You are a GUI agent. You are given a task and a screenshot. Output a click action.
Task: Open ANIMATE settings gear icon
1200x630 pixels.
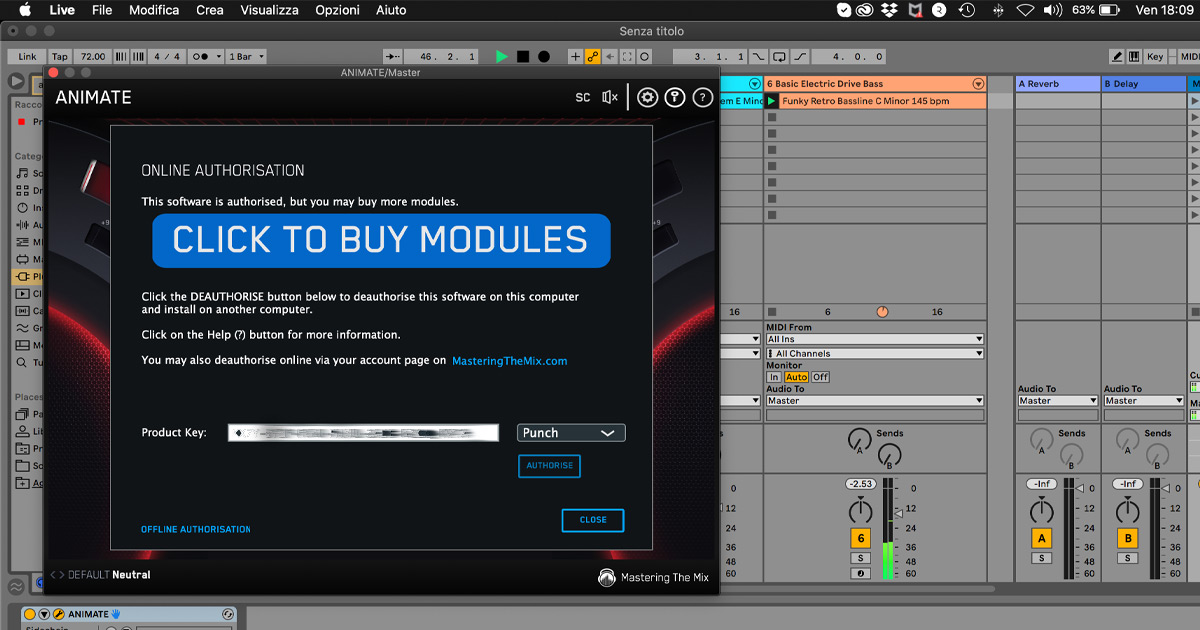(648, 97)
